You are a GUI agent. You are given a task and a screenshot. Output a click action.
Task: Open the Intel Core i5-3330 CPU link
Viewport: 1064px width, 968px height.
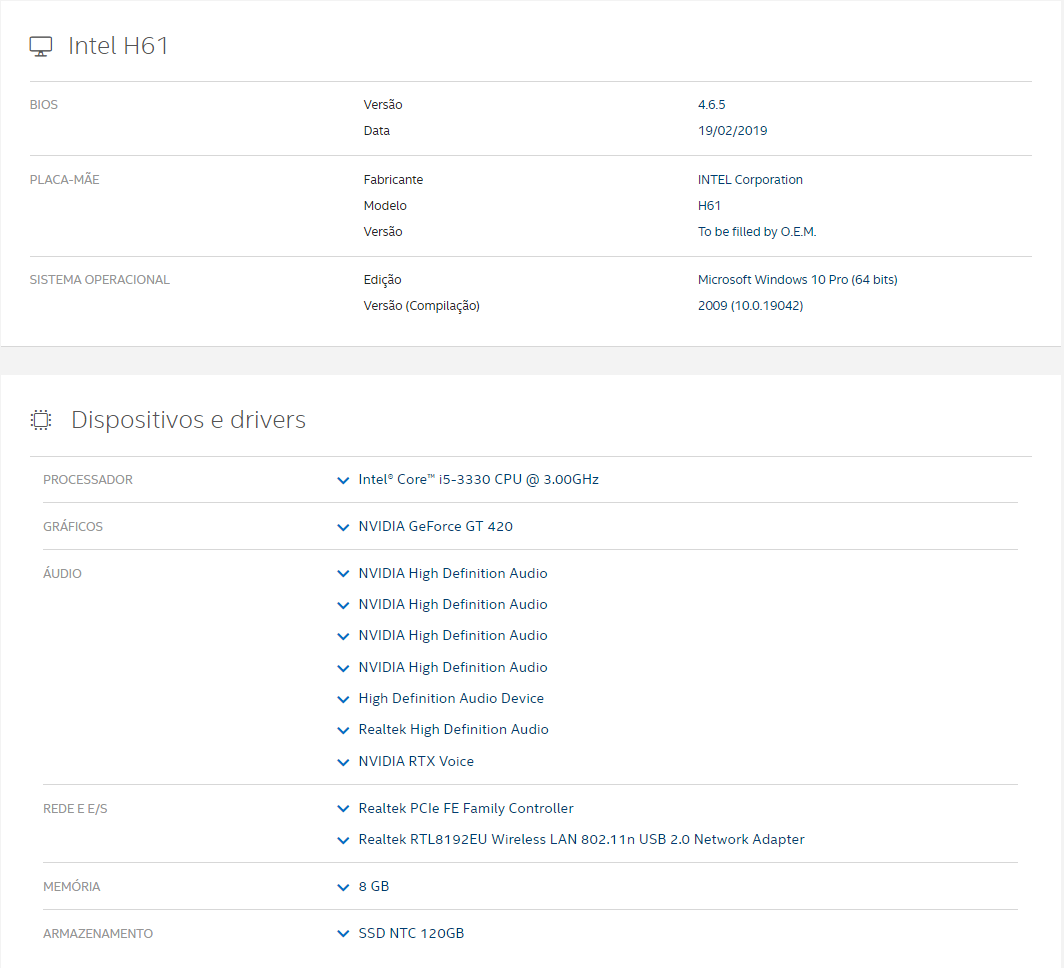478,480
